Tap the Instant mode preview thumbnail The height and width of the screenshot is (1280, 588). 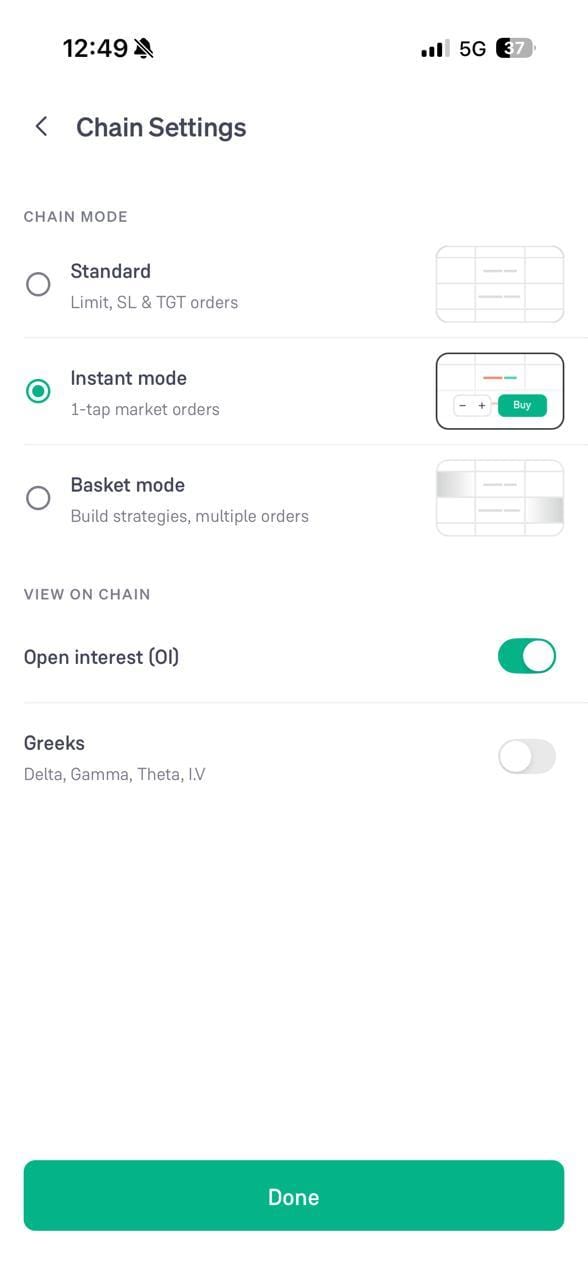(x=500, y=391)
